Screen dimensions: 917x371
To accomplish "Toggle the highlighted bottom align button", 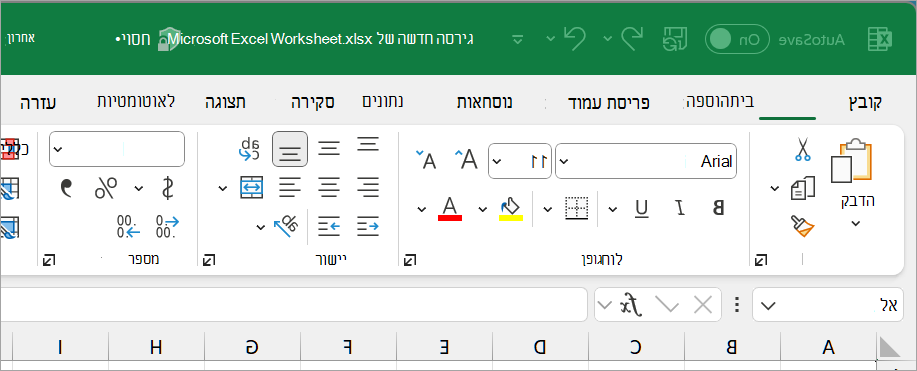I will pyautogui.click(x=290, y=149).
